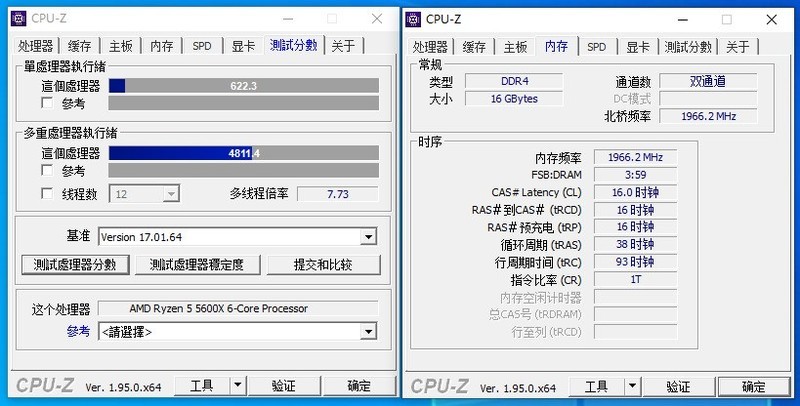800x406 pixels.
Task: Open the 請選擇 reference processor dropdown
Action: pyautogui.click(x=368, y=332)
